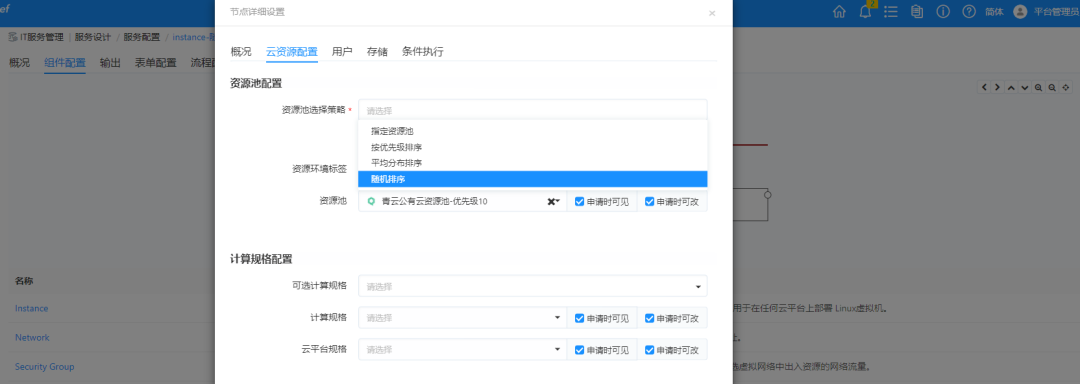Pan the canvas right with the arrow

tap(997, 87)
